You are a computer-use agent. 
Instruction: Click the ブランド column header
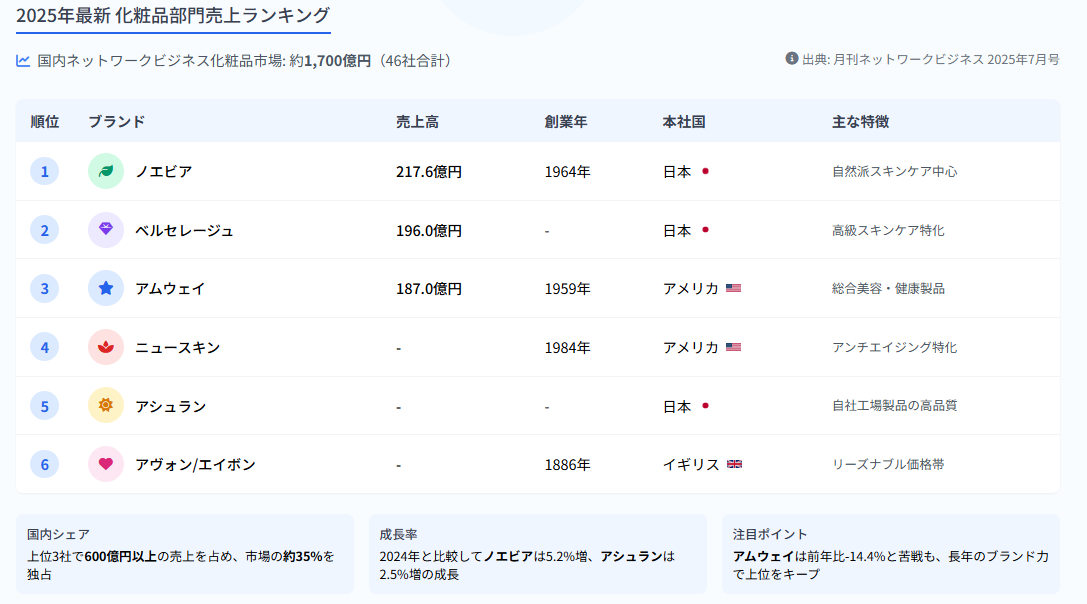click(x=116, y=122)
